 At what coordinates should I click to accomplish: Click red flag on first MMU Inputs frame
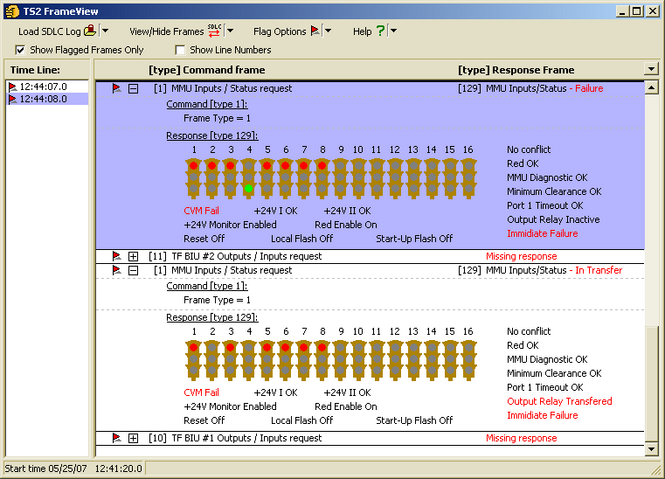tap(116, 89)
